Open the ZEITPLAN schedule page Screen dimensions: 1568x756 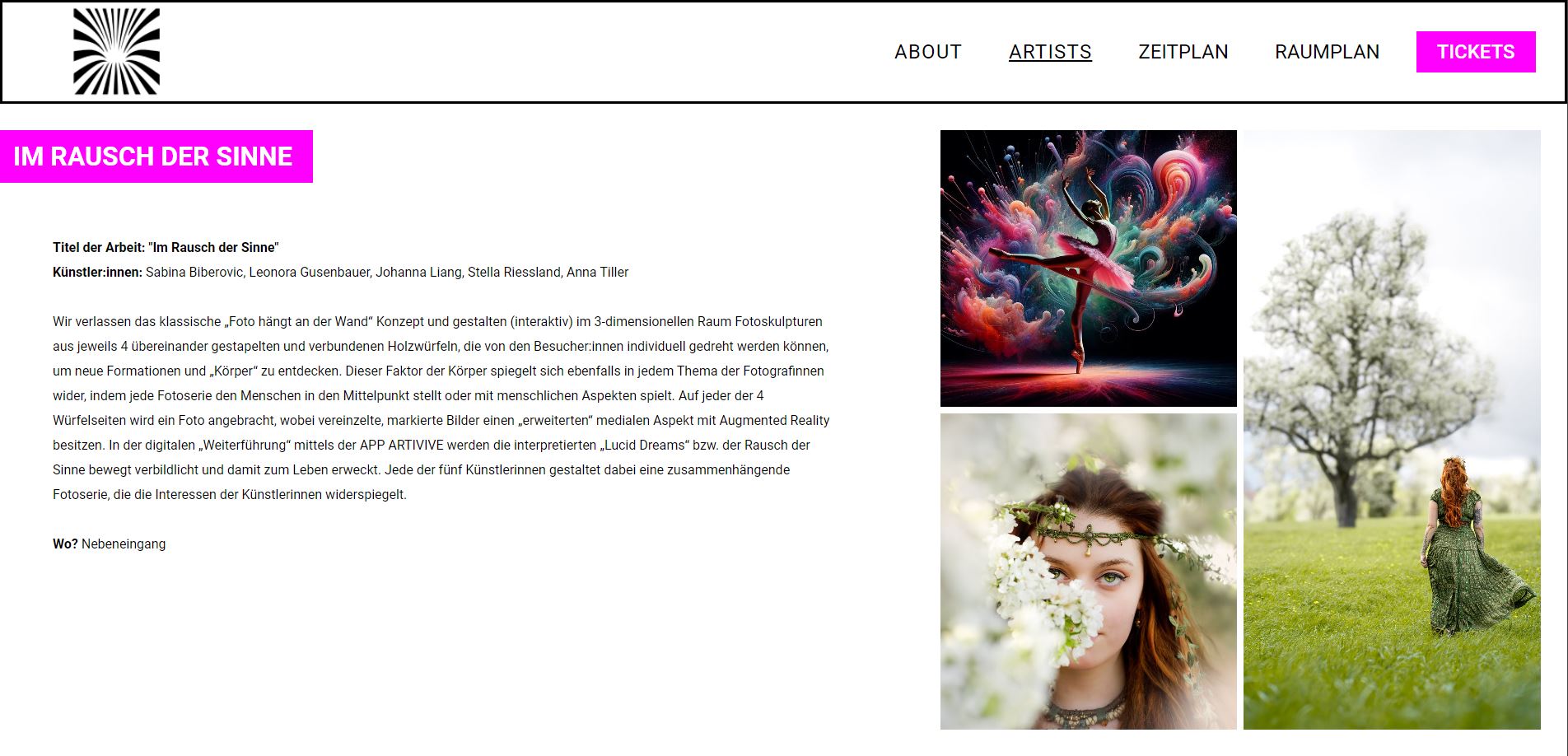pos(1183,52)
